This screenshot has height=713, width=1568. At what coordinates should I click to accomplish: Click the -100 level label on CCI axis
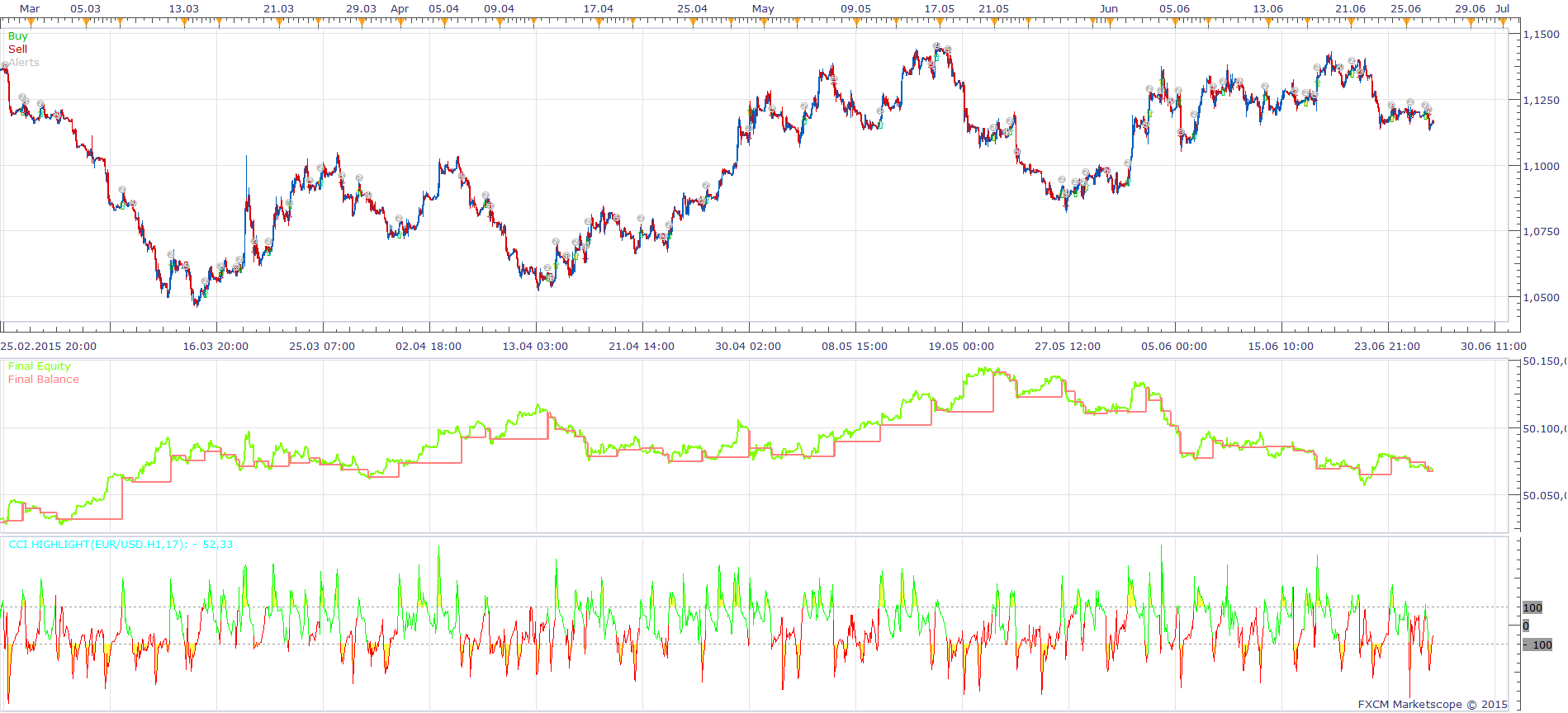tap(1537, 645)
